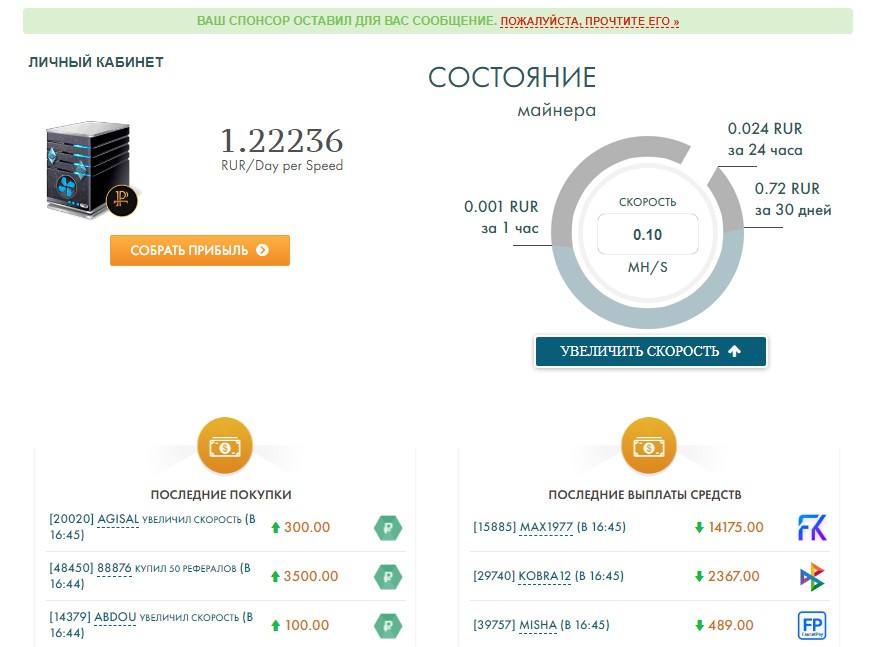Click the FK payment system logo
Screen dimensions: 874x647
pos(811,527)
